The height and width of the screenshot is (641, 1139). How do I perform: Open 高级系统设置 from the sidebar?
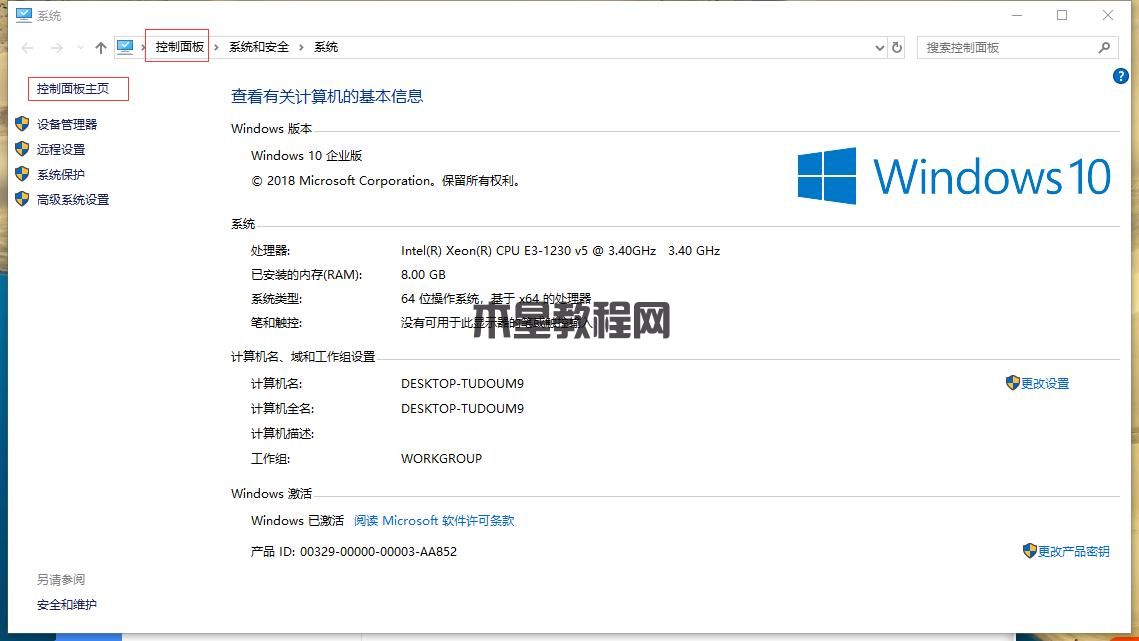[73, 199]
